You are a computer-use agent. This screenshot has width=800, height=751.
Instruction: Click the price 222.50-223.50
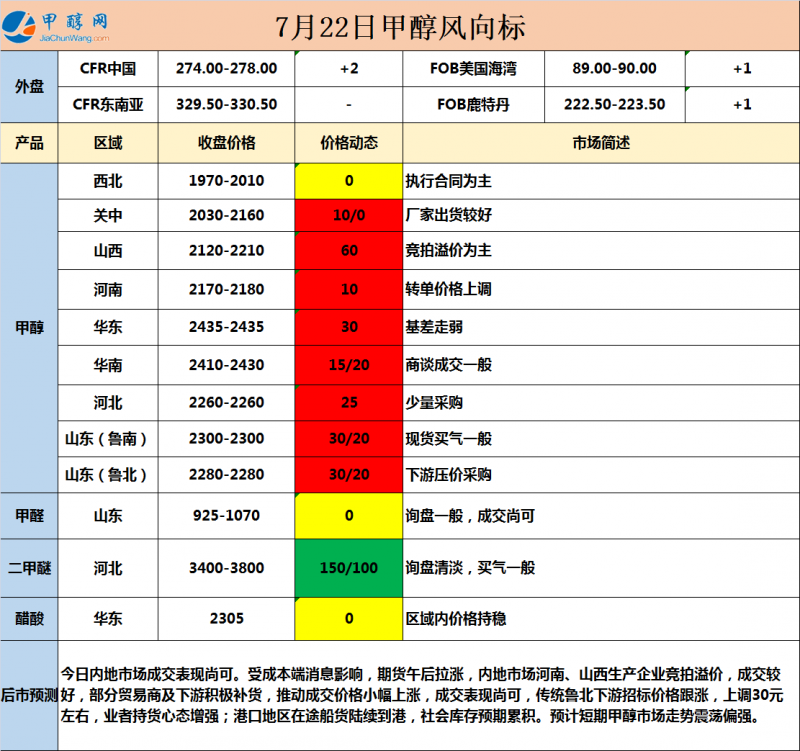(x=614, y=105)
